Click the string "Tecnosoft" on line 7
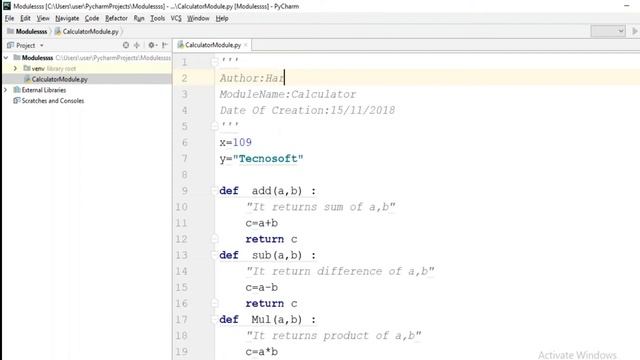This screenshot has height=360, width=640. tap(268, 158)
